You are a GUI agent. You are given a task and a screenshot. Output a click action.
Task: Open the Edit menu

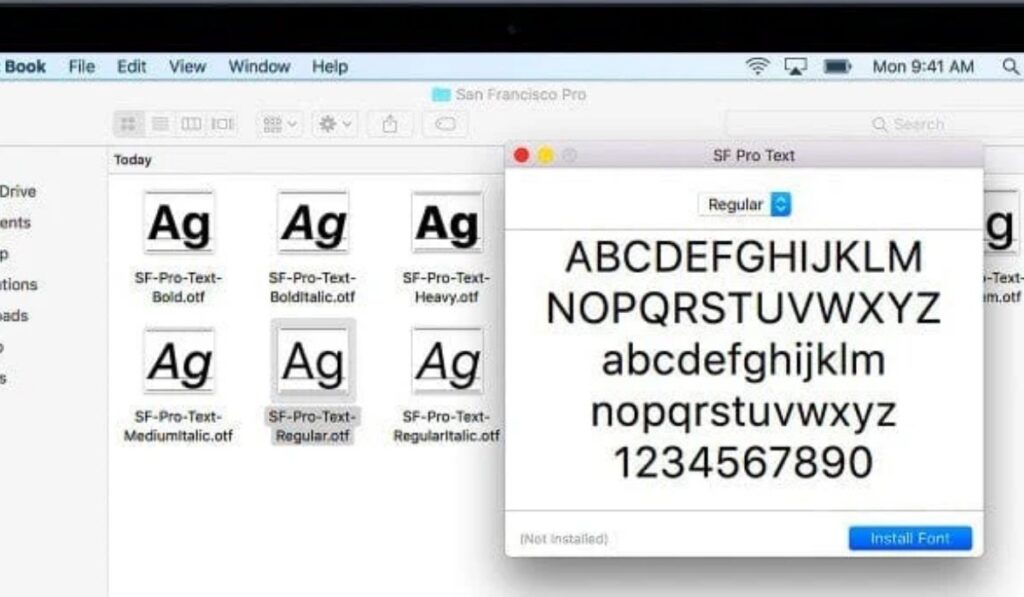(x=131, y=67)
